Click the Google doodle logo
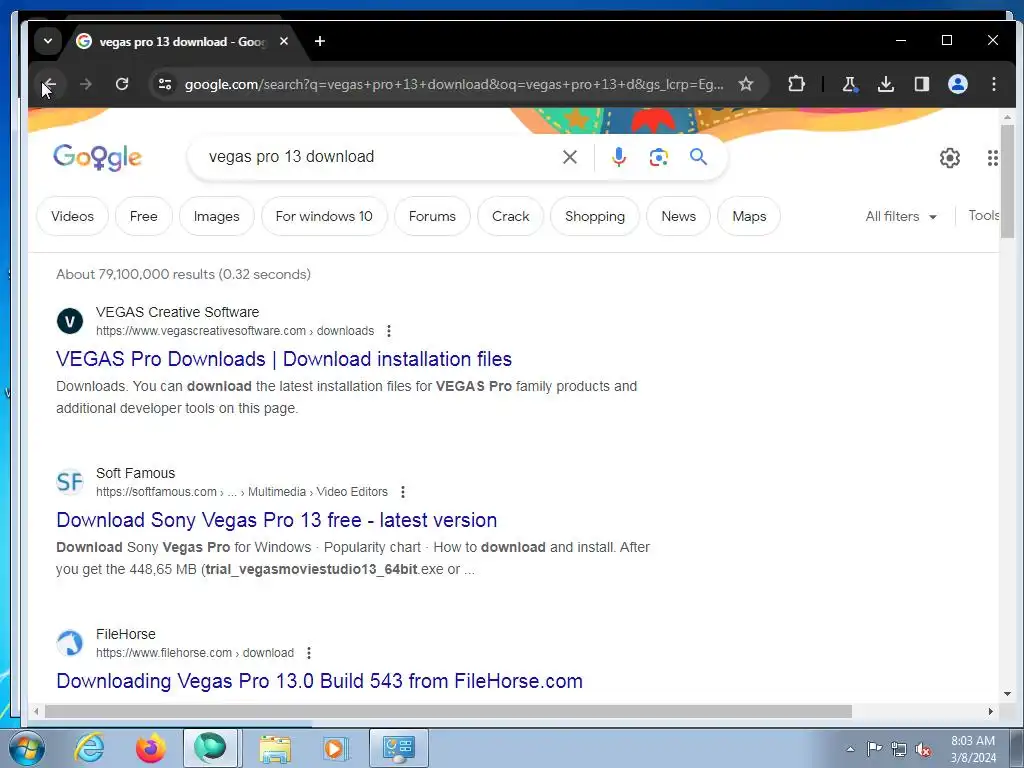The image size is (1024, 768). click(98, 157)
